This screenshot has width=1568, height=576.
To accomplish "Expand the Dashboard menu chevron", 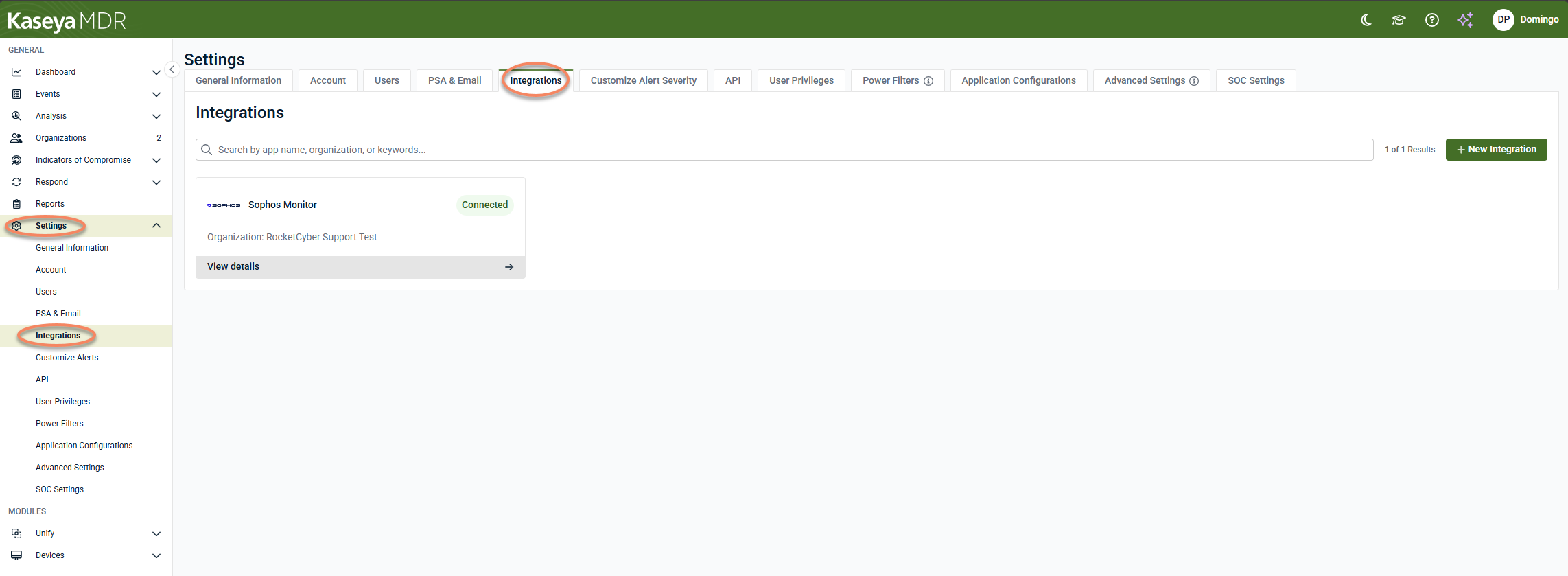I will coord(156,72).
